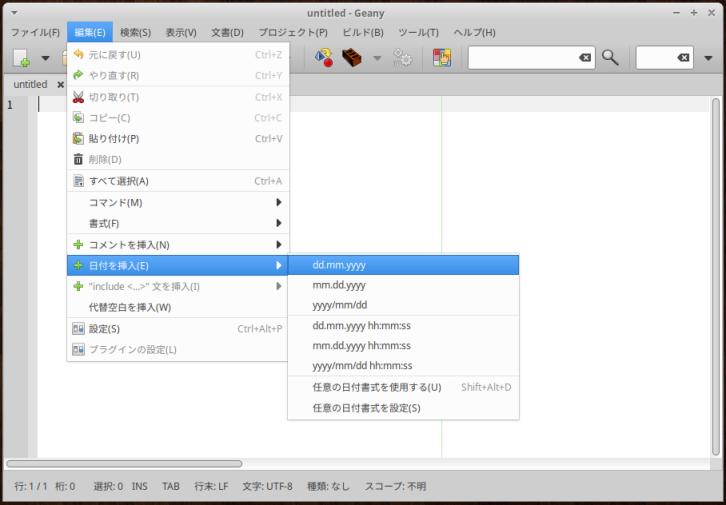Click the 種類: なし status text
The height and width of the screenshot is (505, 726).
pos(328,486)
